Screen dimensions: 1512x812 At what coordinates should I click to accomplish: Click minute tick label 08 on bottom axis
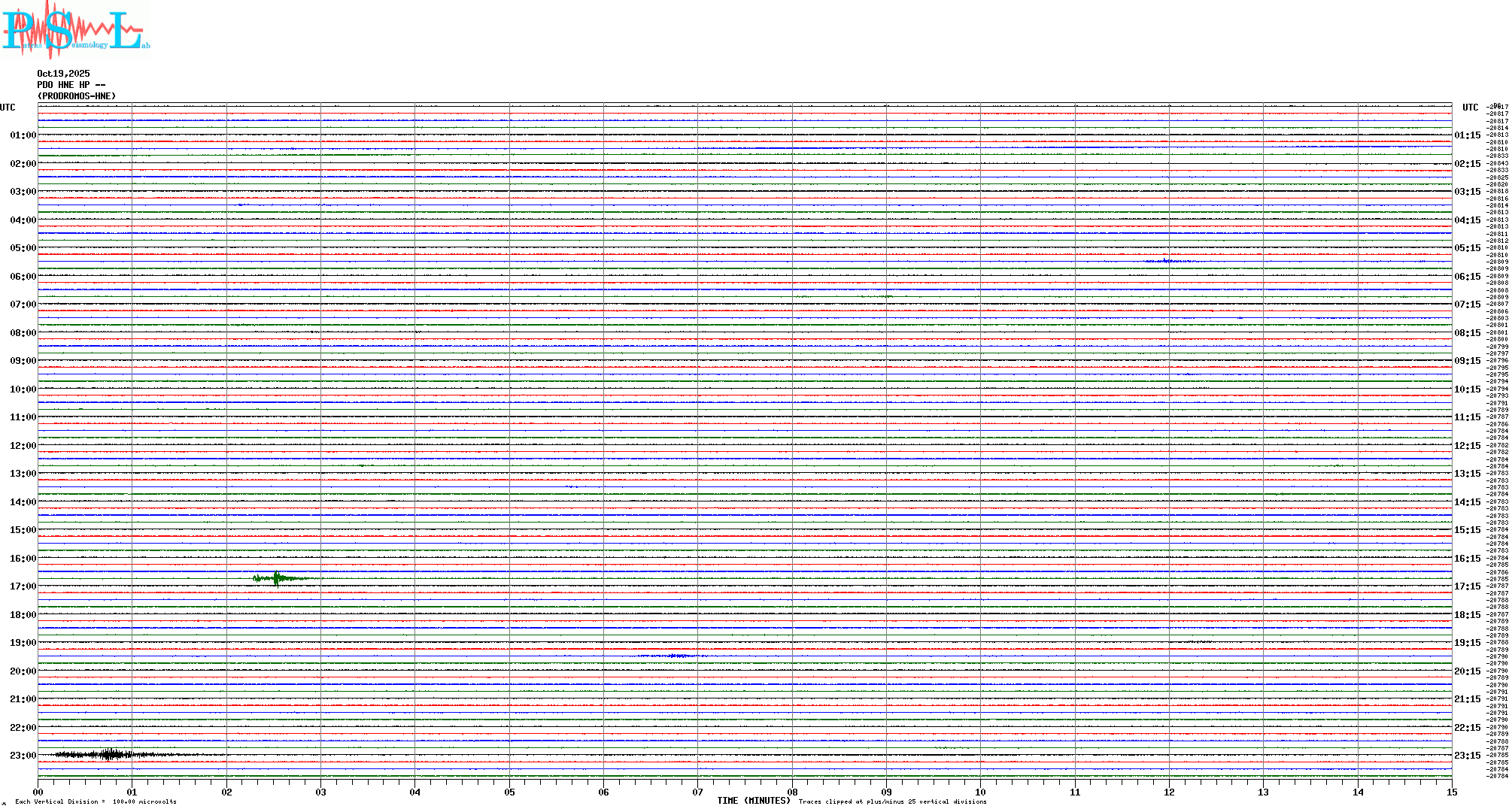point(792,792)
